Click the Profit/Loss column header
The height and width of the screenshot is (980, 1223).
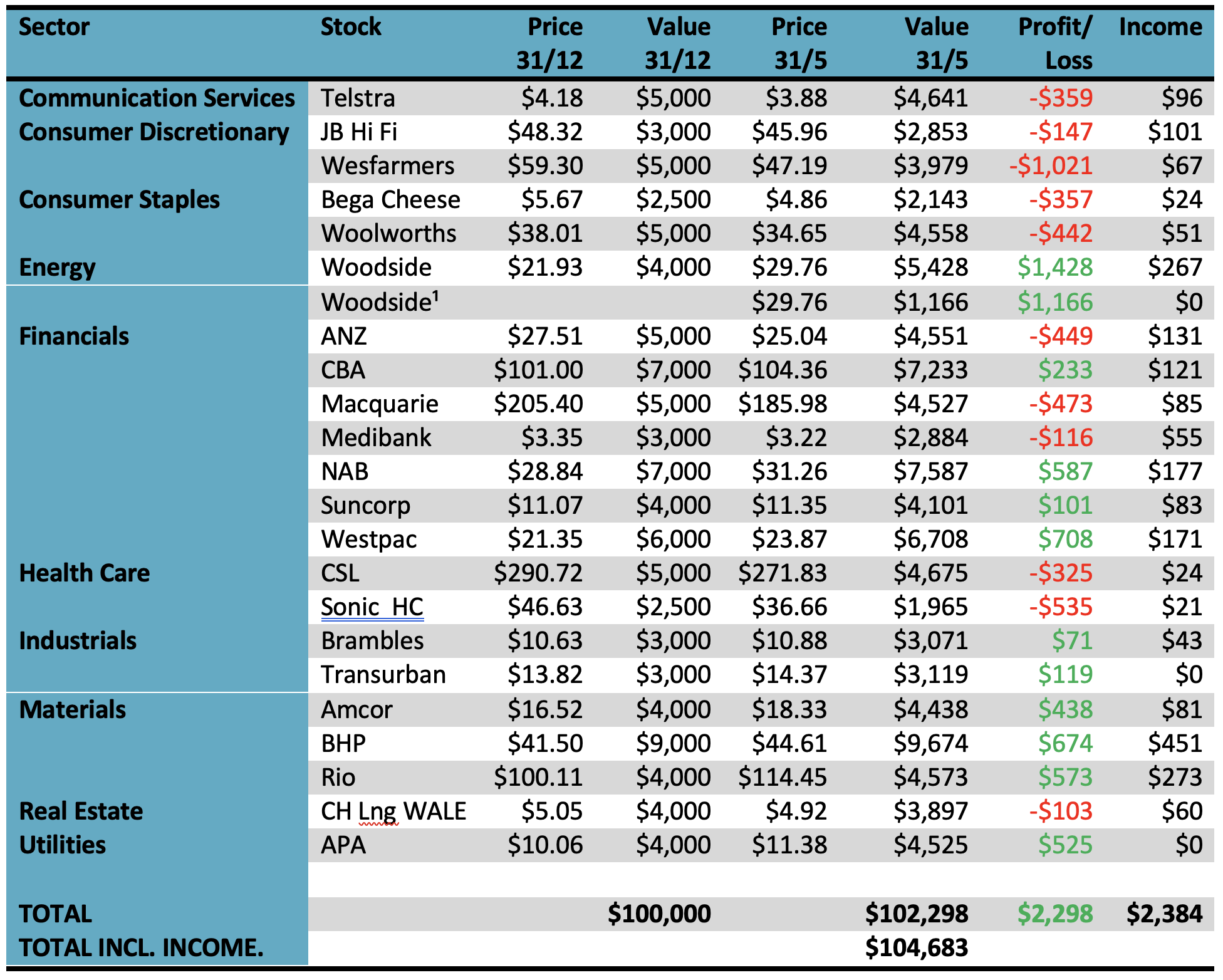(x=1054, y=43)
